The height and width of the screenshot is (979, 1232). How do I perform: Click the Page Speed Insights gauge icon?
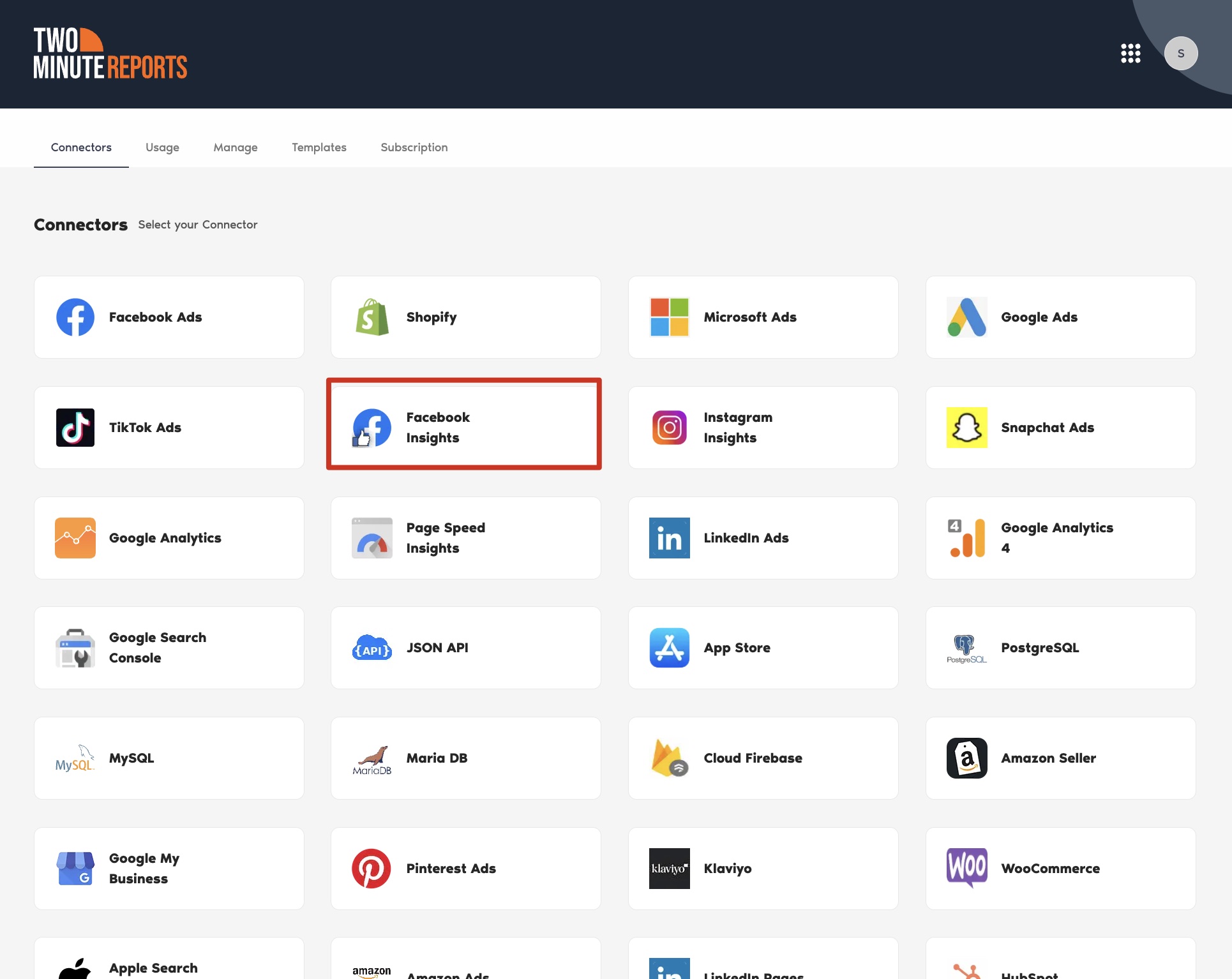click(x=372, y=538)
